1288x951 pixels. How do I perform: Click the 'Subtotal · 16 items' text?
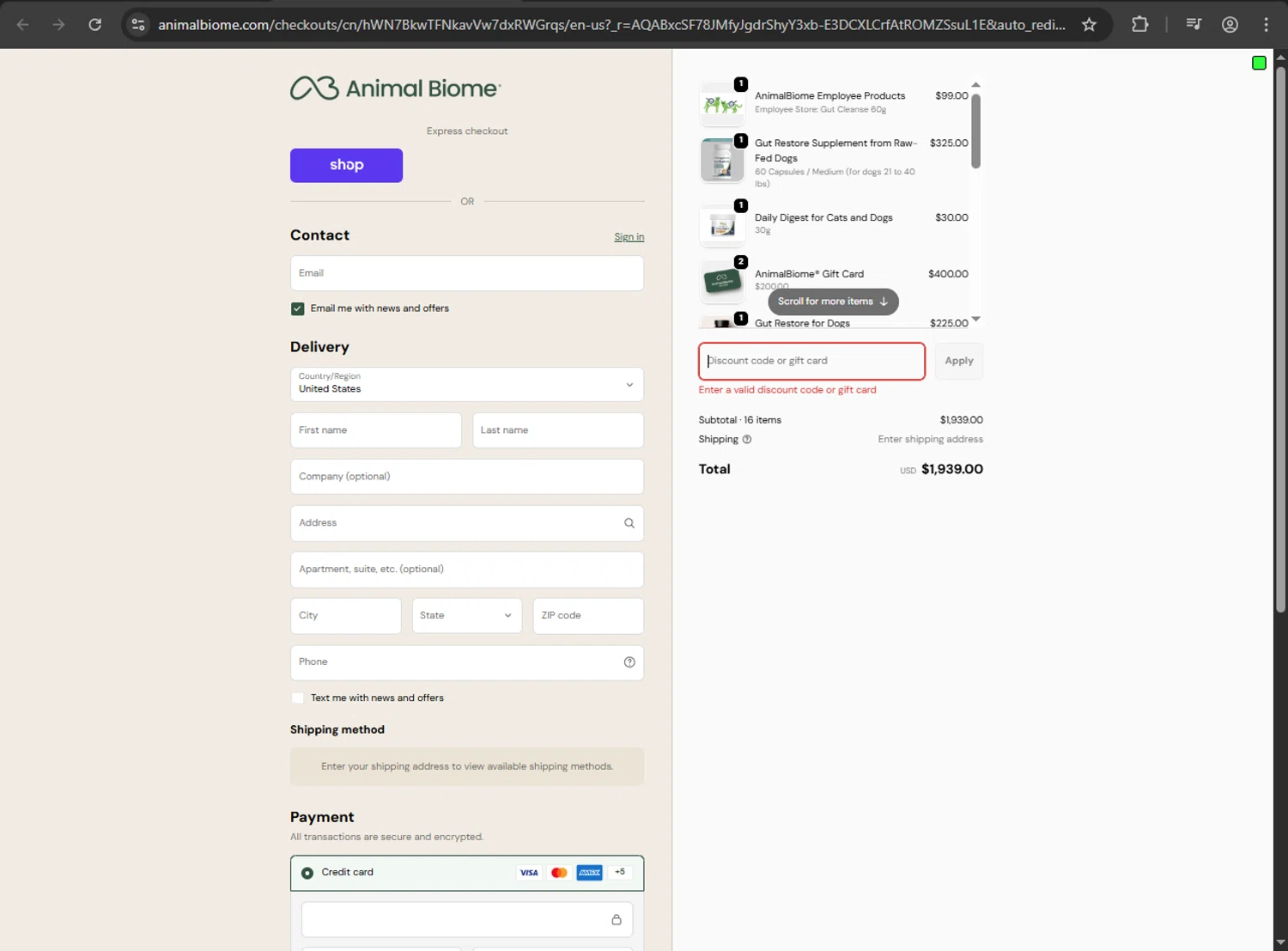(x=740, y=420)
